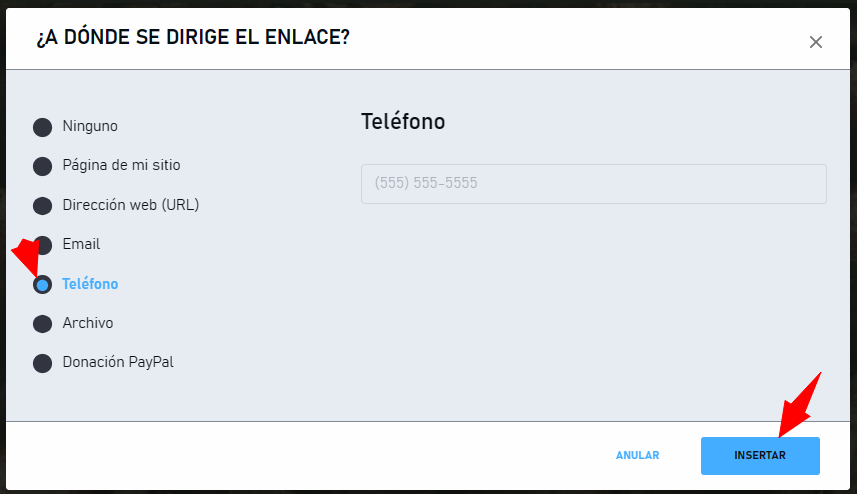The image size is (857, 494).
Task: Click the Página de mi sitio label text
Action: pyautogui.click(x=121, y=166)
